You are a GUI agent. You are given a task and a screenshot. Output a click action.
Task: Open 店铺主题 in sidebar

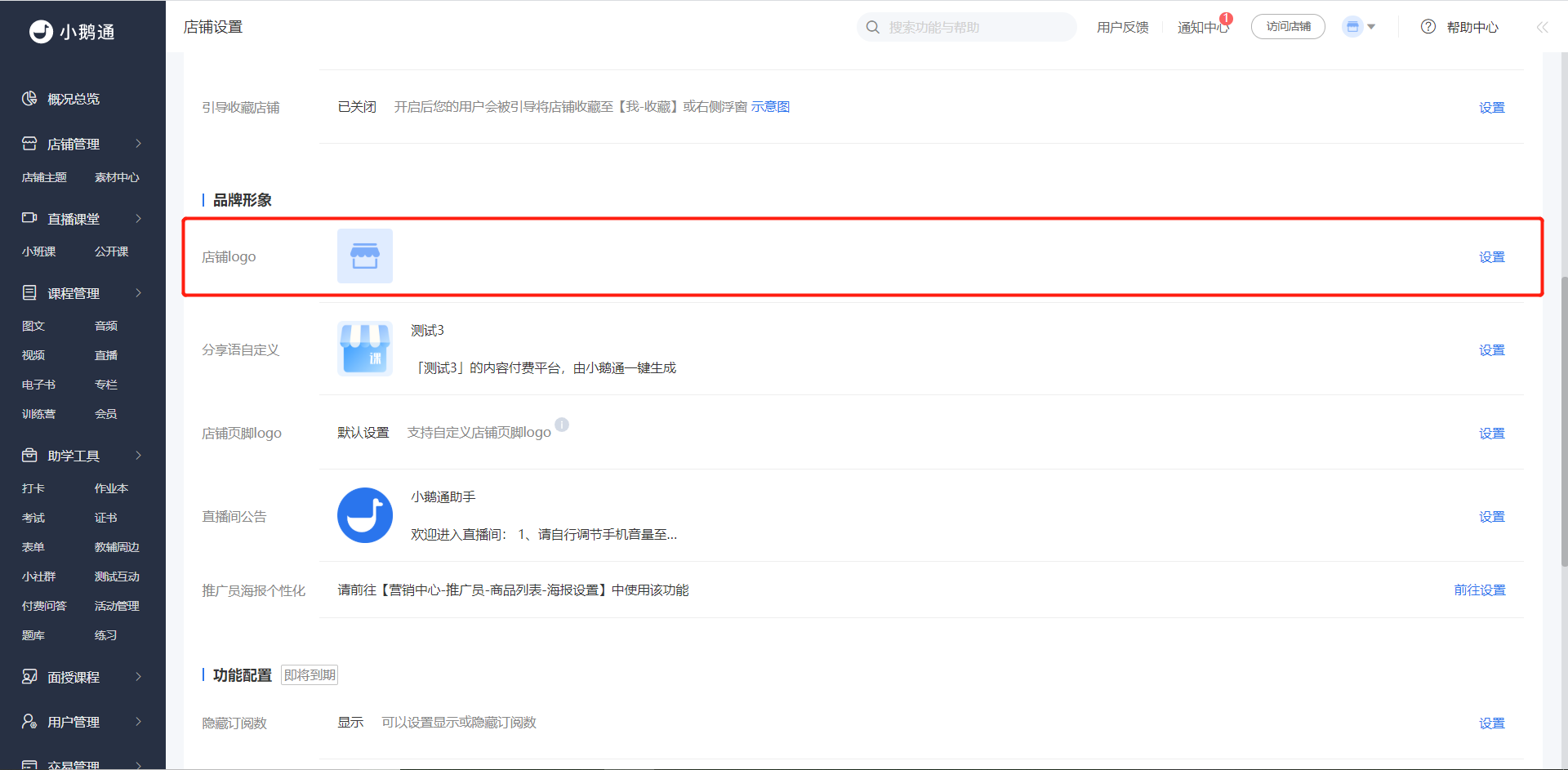pos(44,177)
